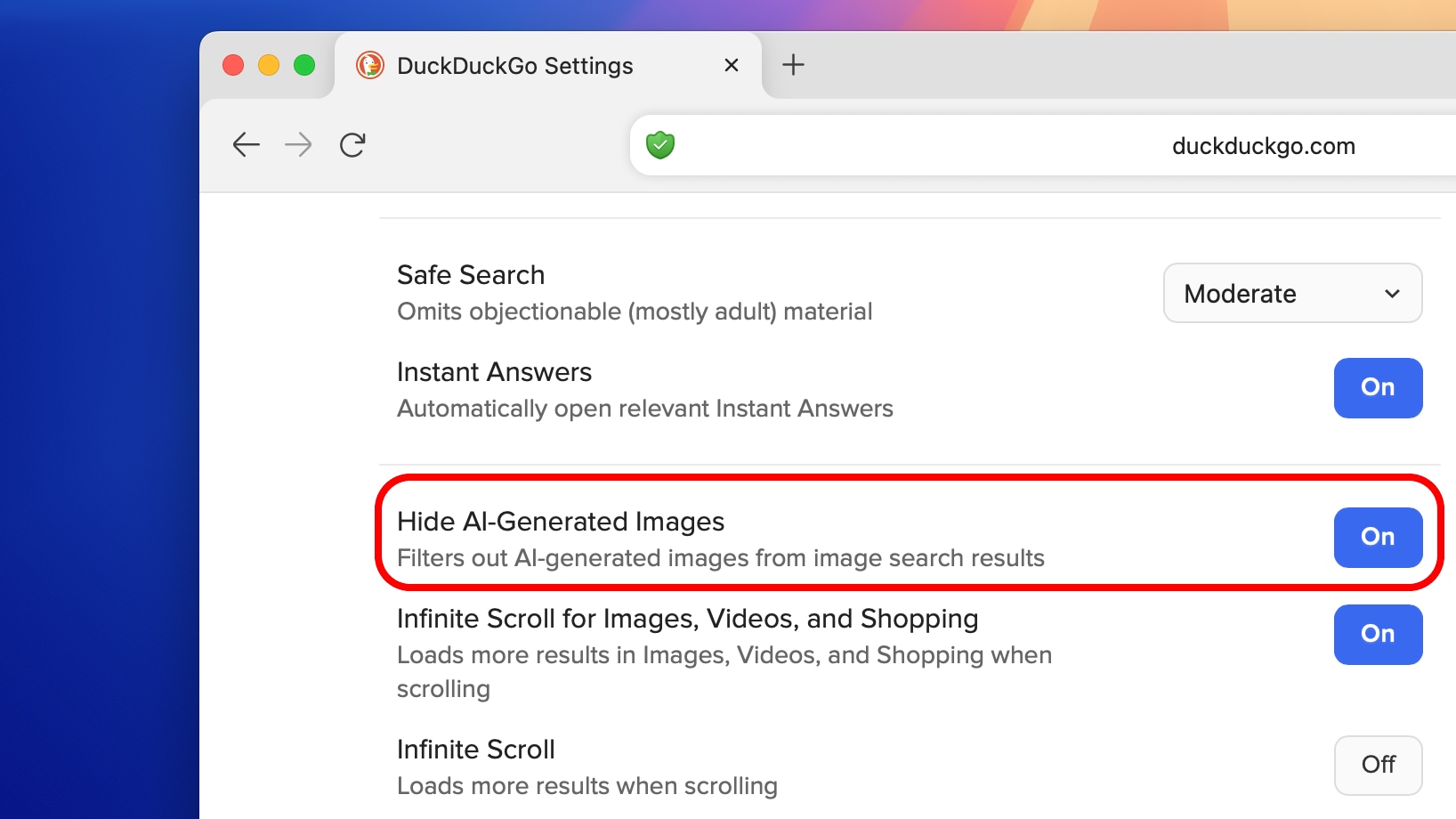Turn on the Infinite Scroll Off toggle
The height and width of the screenshot is (819, 1456).
coord(1378,765)
